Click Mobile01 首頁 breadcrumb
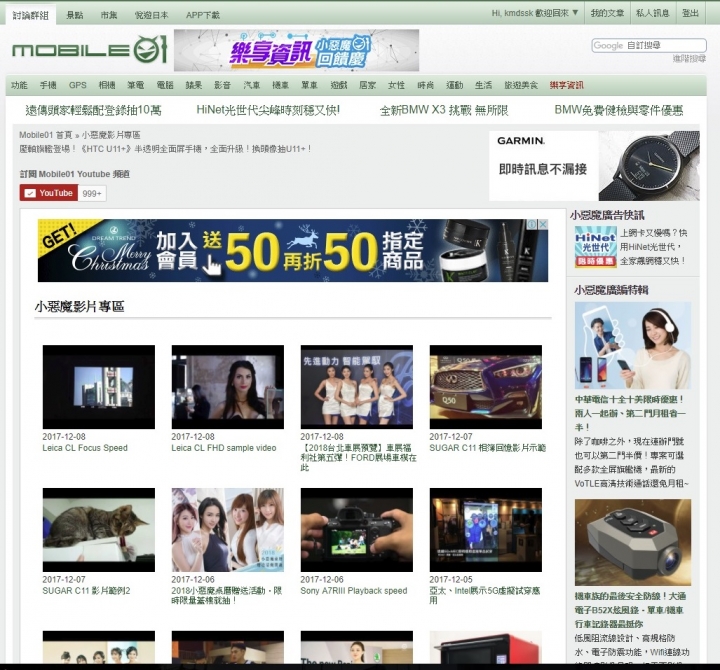Image resolution: width=720 pixels, height=670 pixels. 46,135
